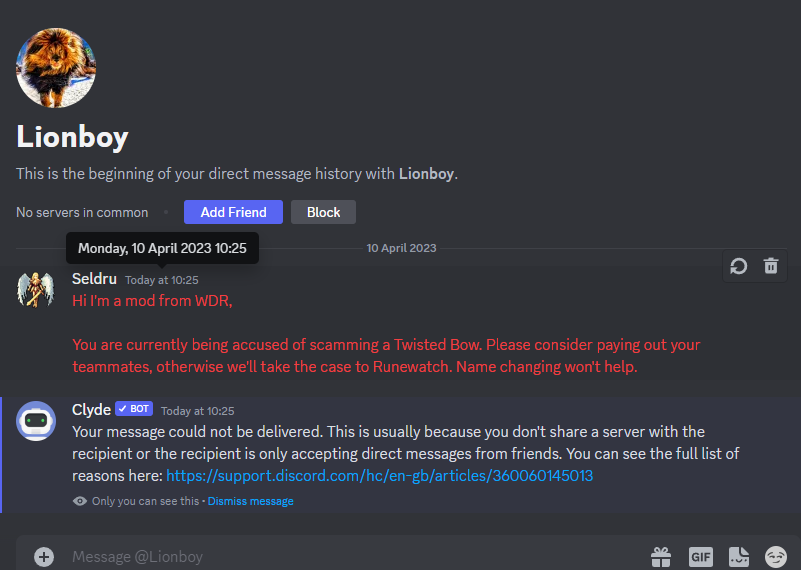This screenshot has width=801, height=570.
Task: Click Clyde's bot avatar
Action: [36, 421]
